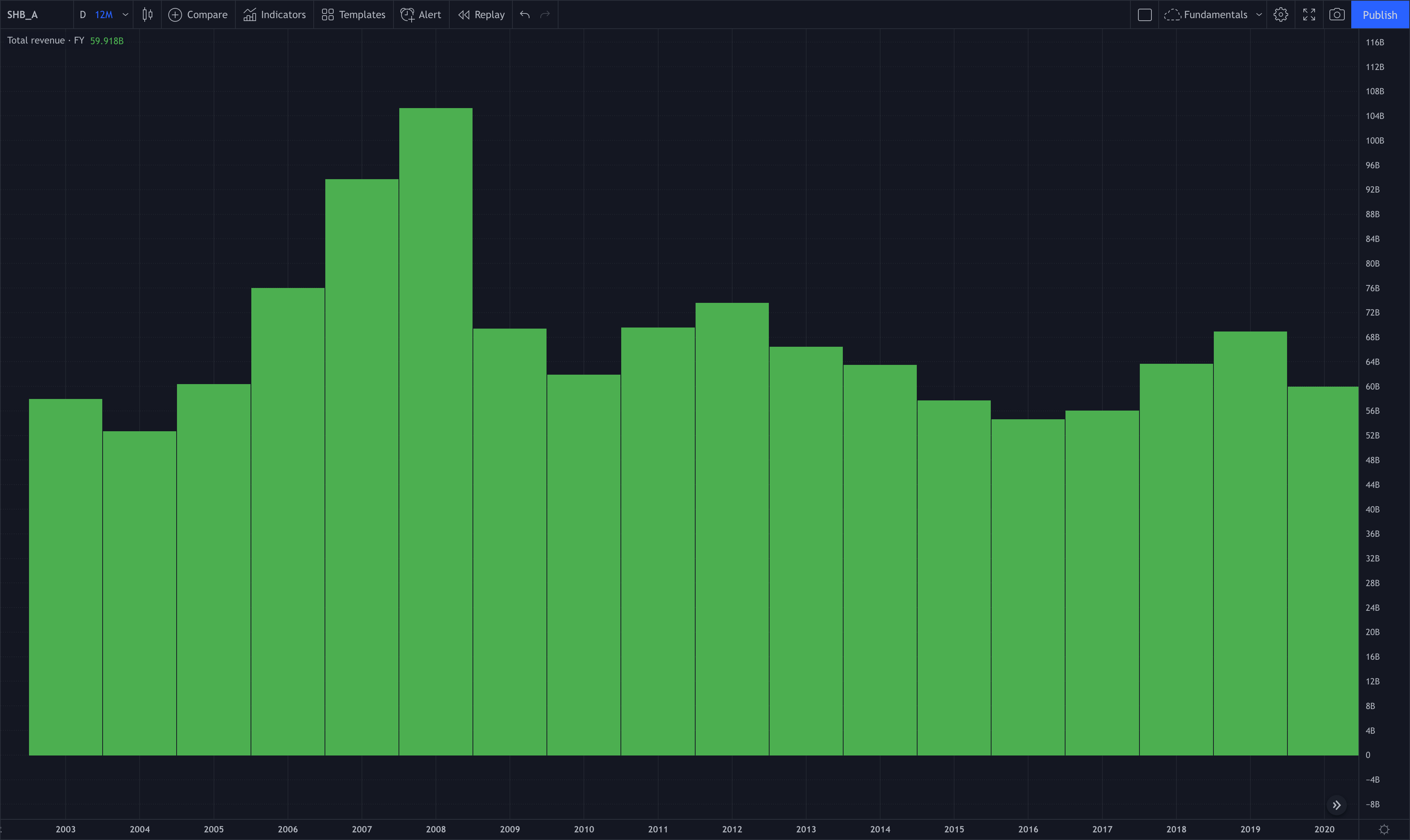This screenshot has width=1410, height=840.
Task: Open the Indicators dialog
Action: point(275,15)
